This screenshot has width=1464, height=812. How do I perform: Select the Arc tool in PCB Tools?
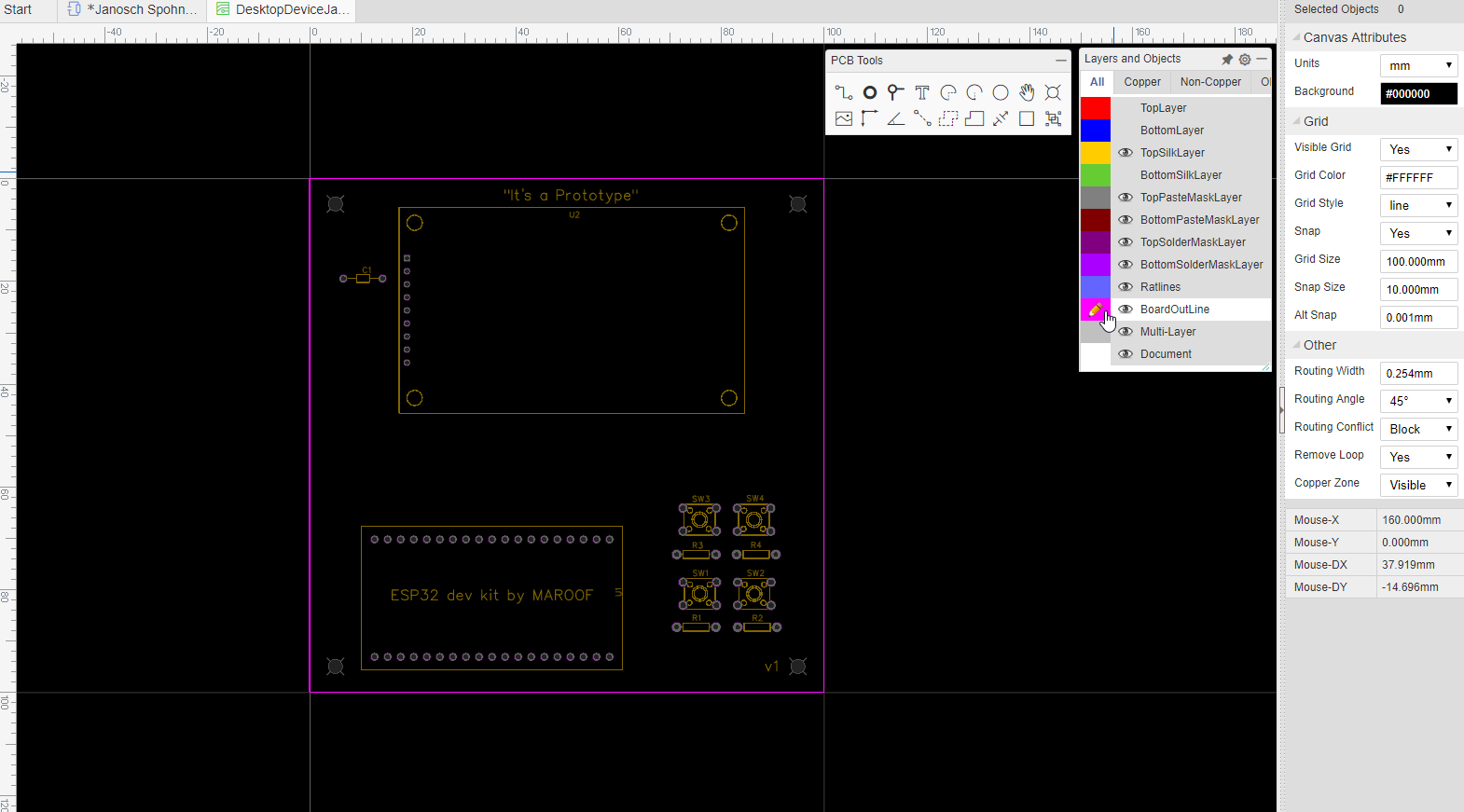click(948, 92)
